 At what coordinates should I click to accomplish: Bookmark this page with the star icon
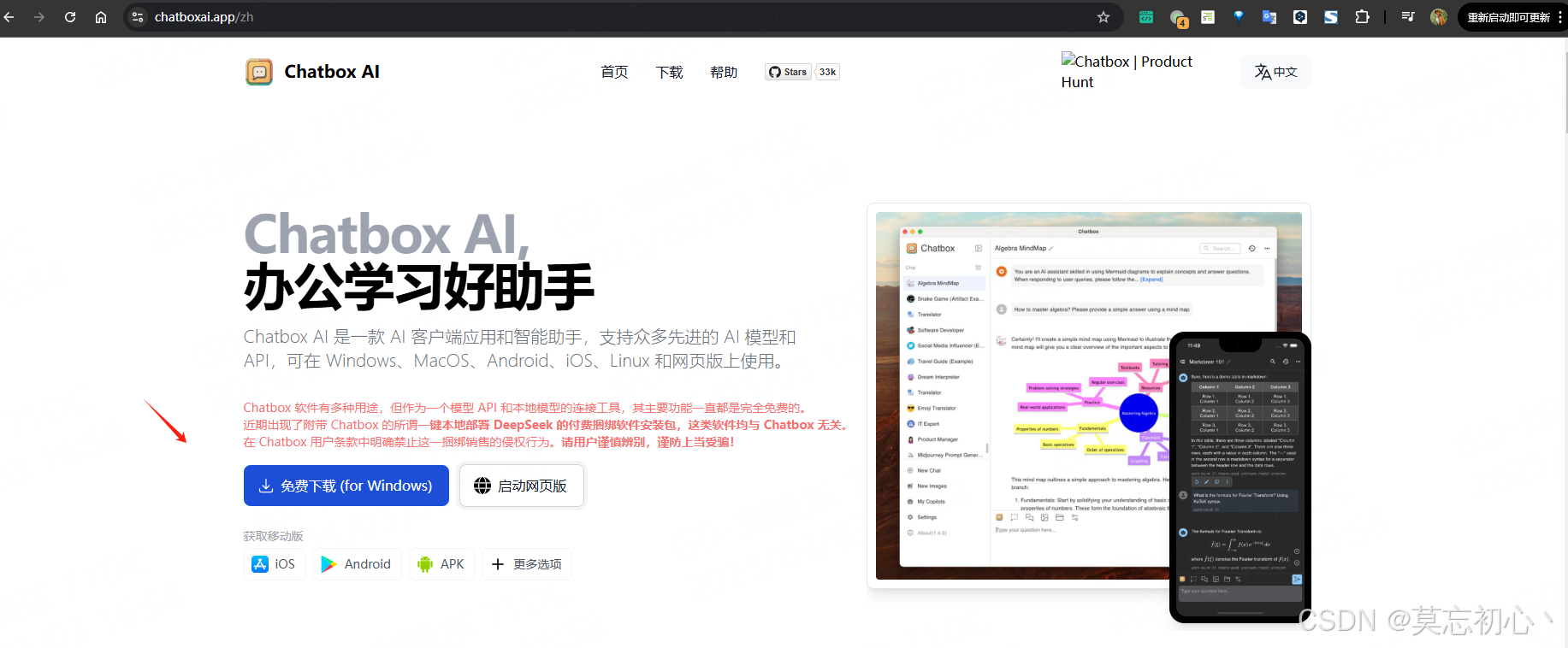pos(1104,17)
